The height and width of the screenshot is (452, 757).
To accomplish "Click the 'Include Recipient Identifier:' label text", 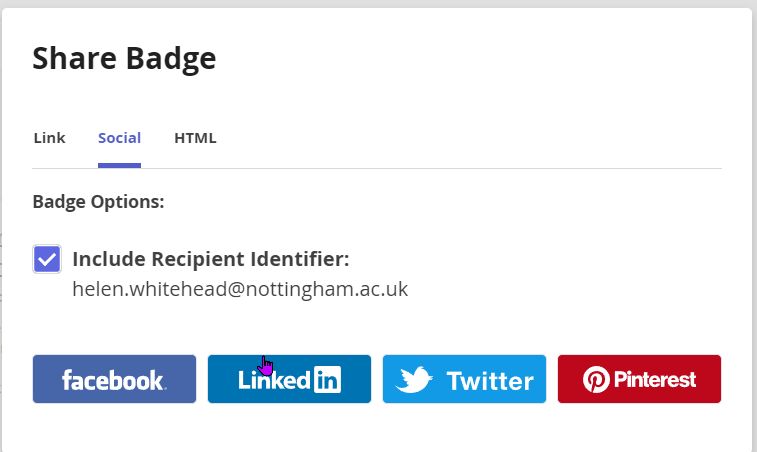I will point(211,260).
